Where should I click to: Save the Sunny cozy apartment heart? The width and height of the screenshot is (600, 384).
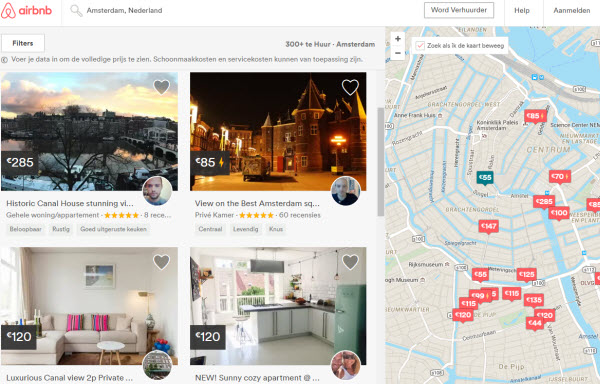point(350,262)
